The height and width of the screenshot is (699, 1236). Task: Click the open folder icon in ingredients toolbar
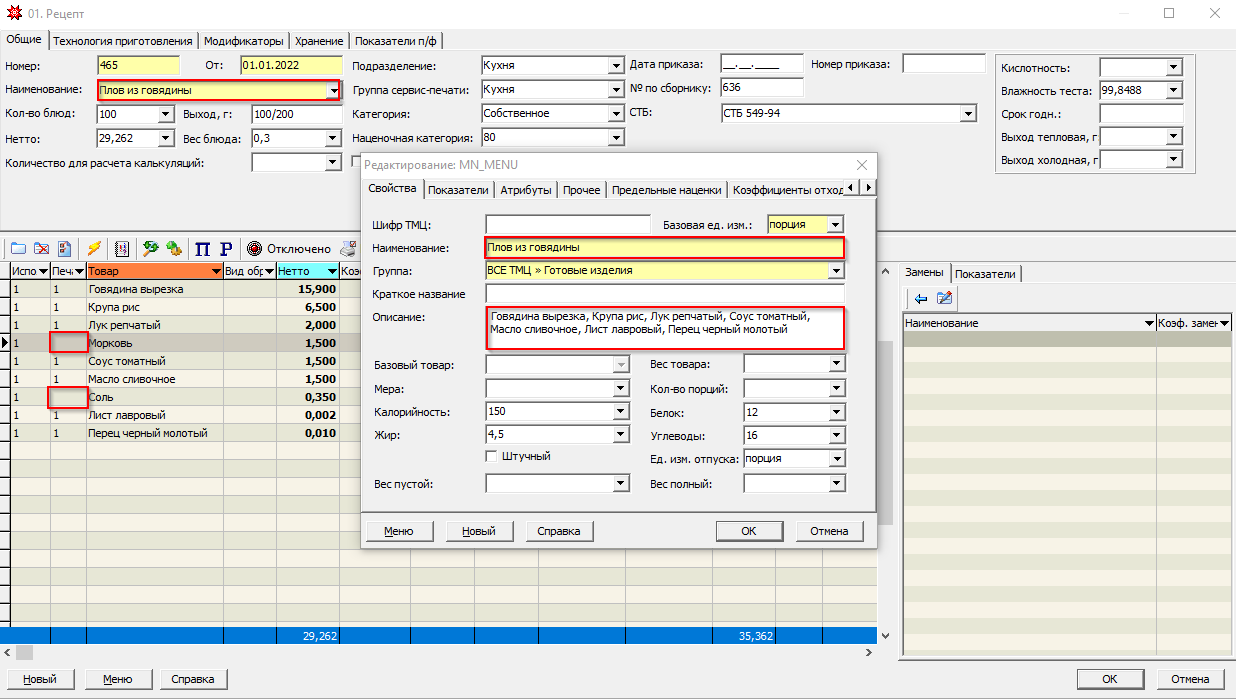coord(18,249)
